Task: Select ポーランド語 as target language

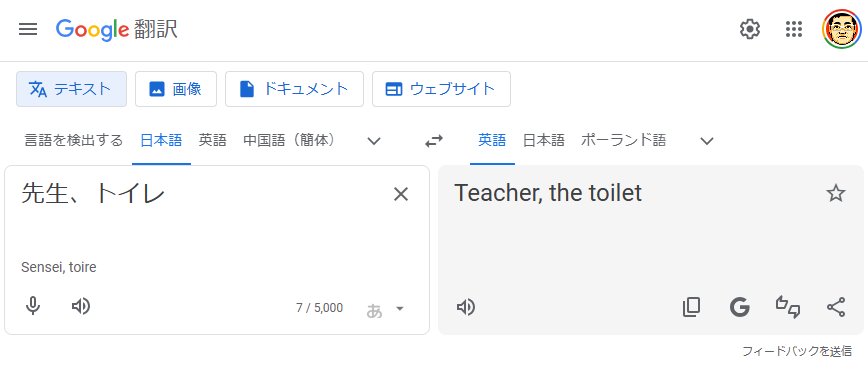Action: coord(623,141)
